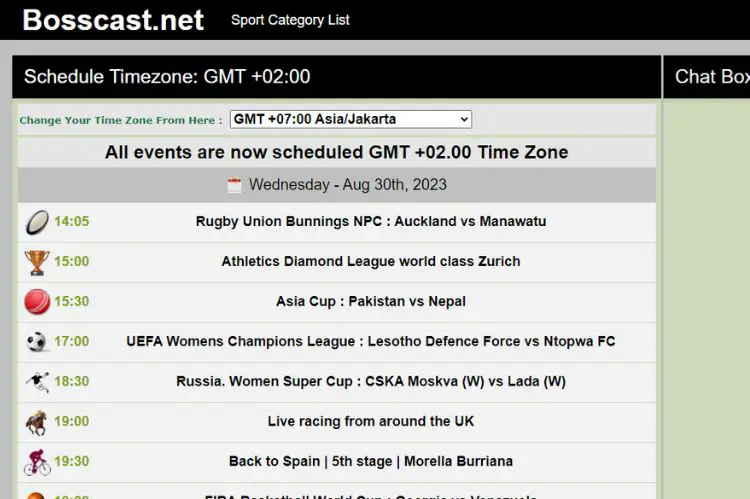The width and height of the screenshot is (750, 499).
Task: Open Sport Category List menu
Action: (x=290, y=20)
